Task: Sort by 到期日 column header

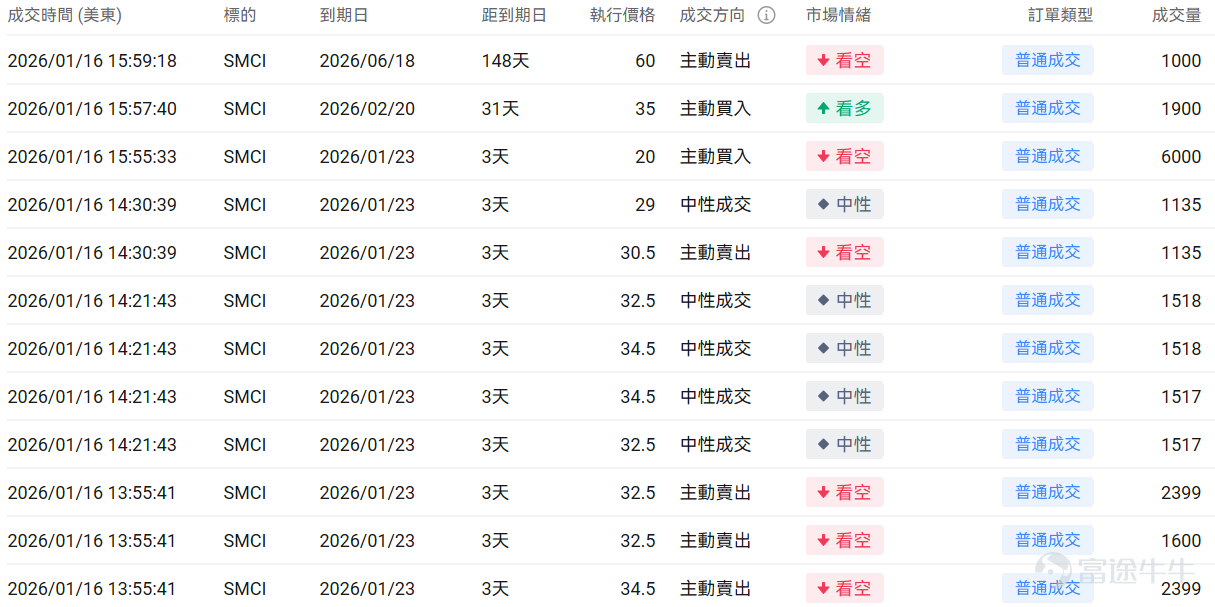Action: coord(344,15)
